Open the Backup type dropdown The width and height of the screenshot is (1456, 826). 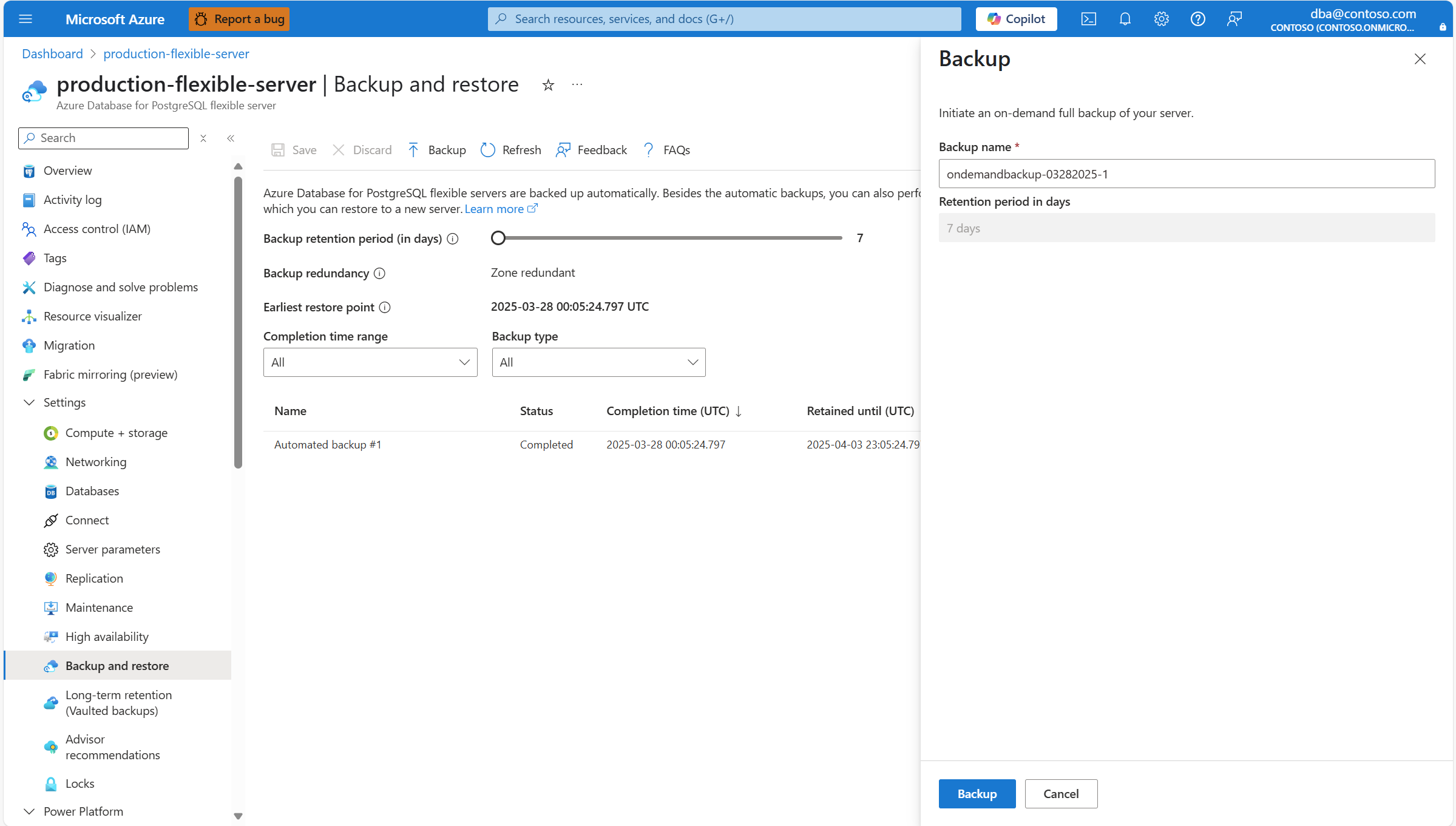(598, 362)
